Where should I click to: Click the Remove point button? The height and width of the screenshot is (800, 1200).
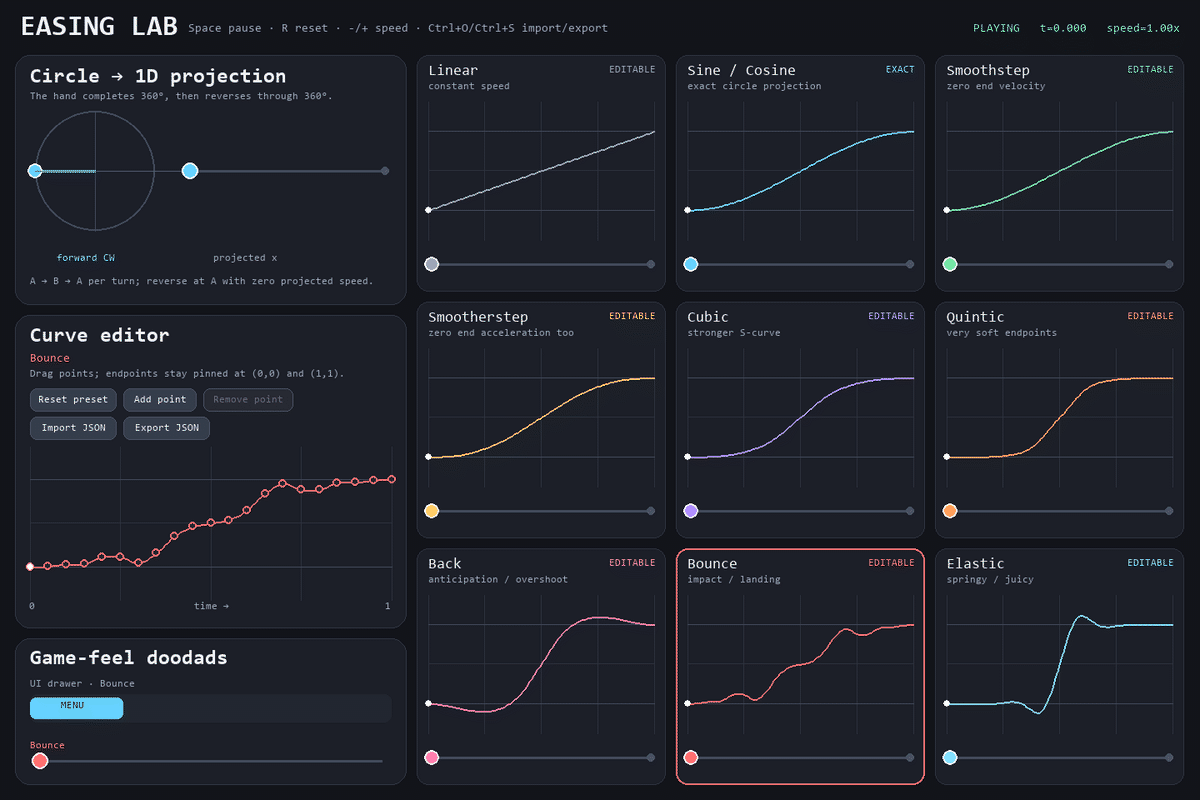click(248, 400)
